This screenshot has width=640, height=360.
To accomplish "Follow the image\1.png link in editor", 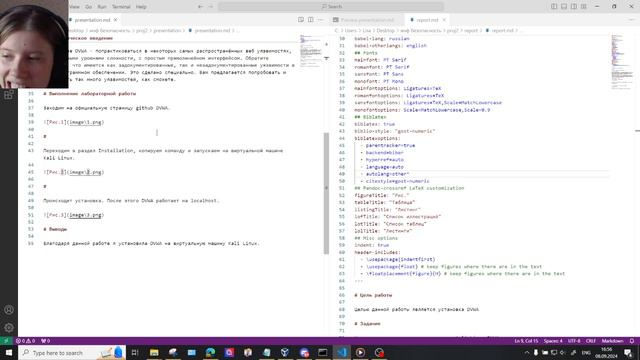I will tap(86, 122).
